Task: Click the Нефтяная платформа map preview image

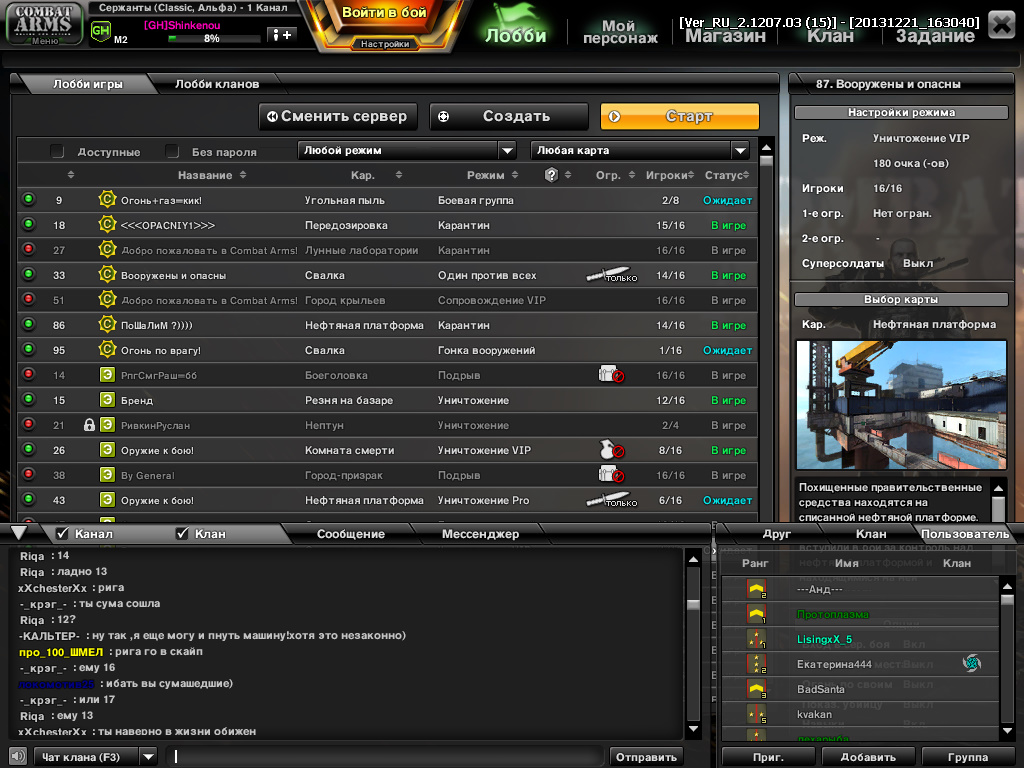Action: 901,404
